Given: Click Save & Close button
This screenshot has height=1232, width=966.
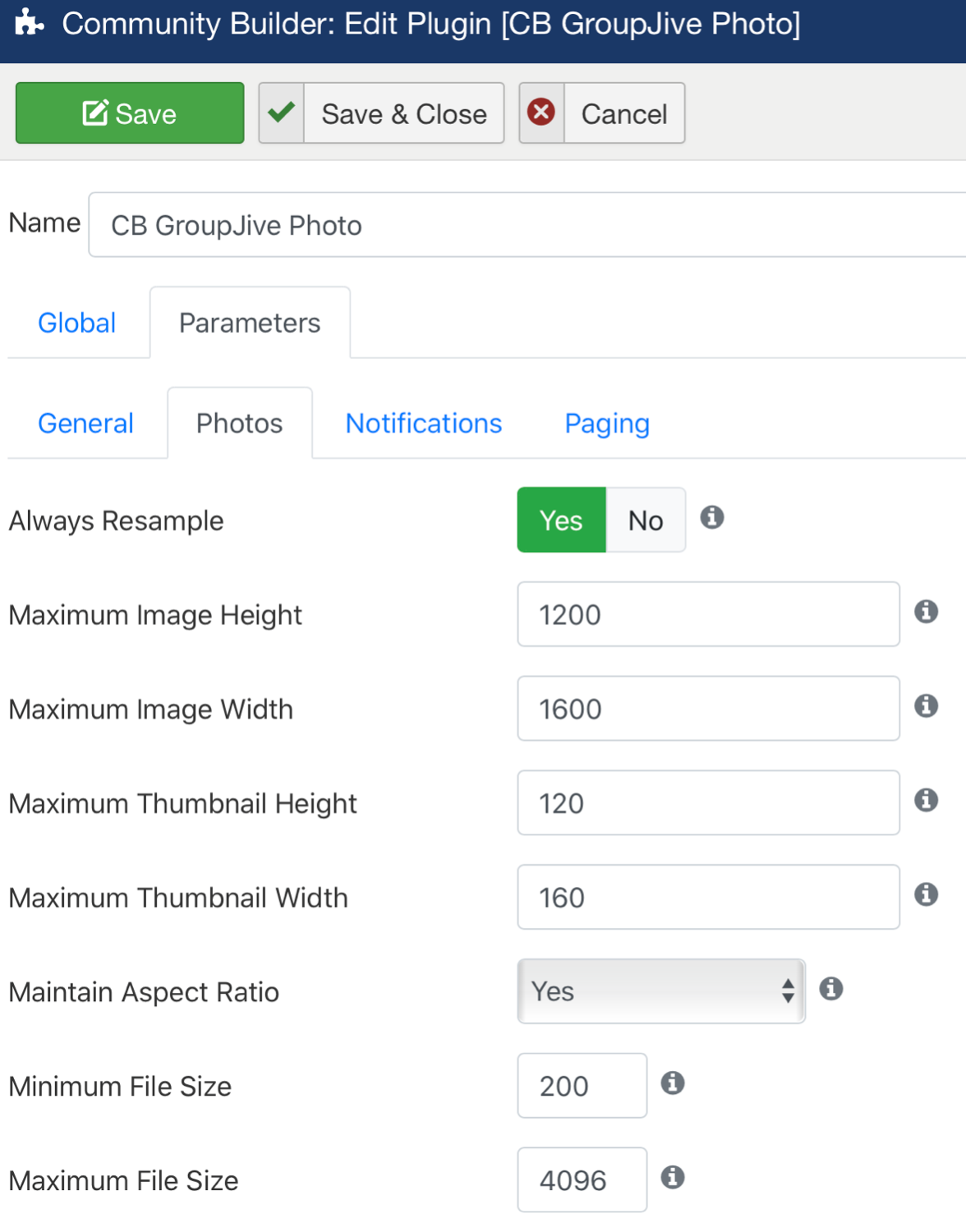Looking at the screenshot, I should (381, 113).
